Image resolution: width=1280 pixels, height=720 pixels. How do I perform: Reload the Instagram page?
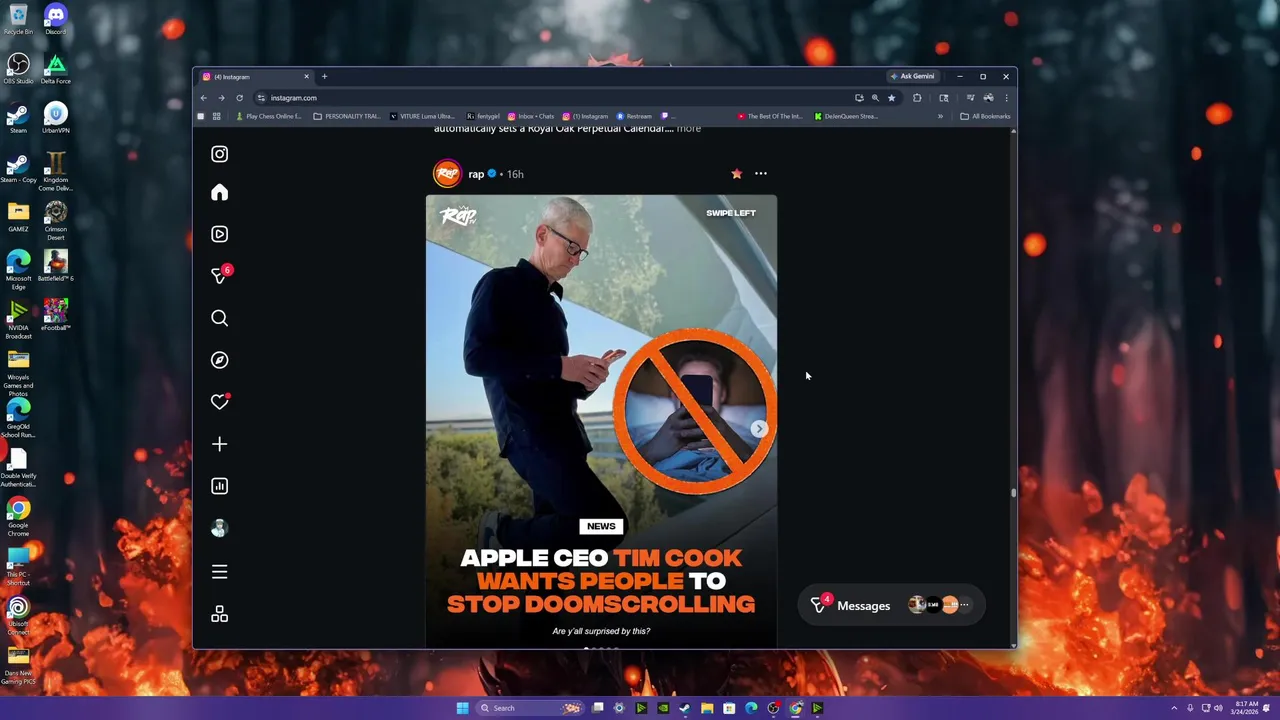[x=239, y=98]
